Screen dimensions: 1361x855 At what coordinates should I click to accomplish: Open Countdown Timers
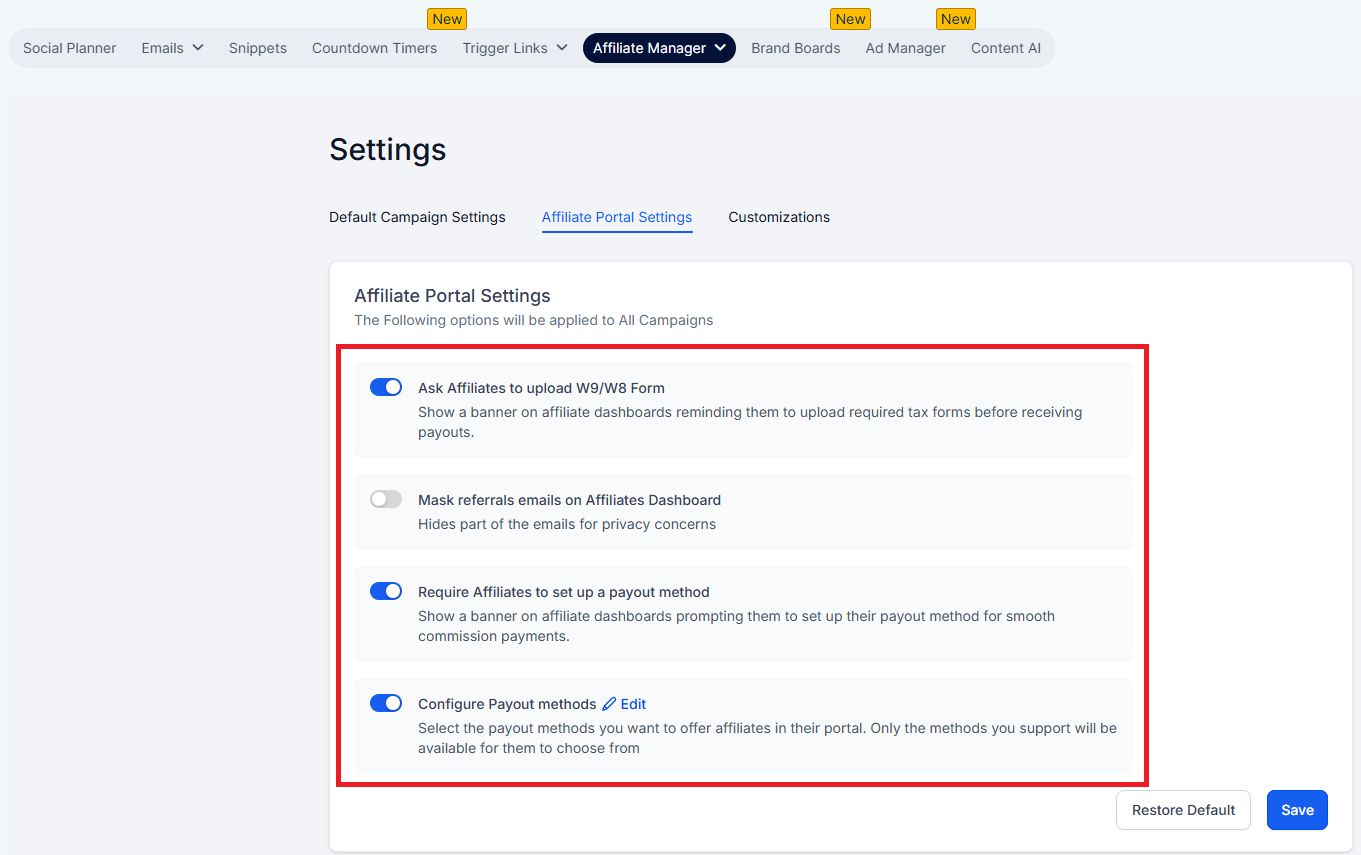pos(374,48)
